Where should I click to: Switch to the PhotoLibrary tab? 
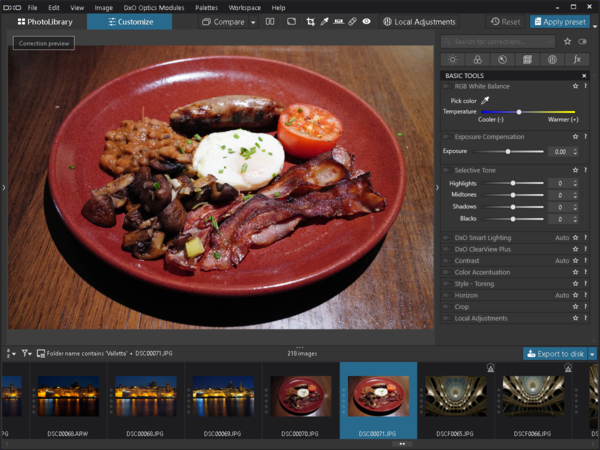click(44, 21)
